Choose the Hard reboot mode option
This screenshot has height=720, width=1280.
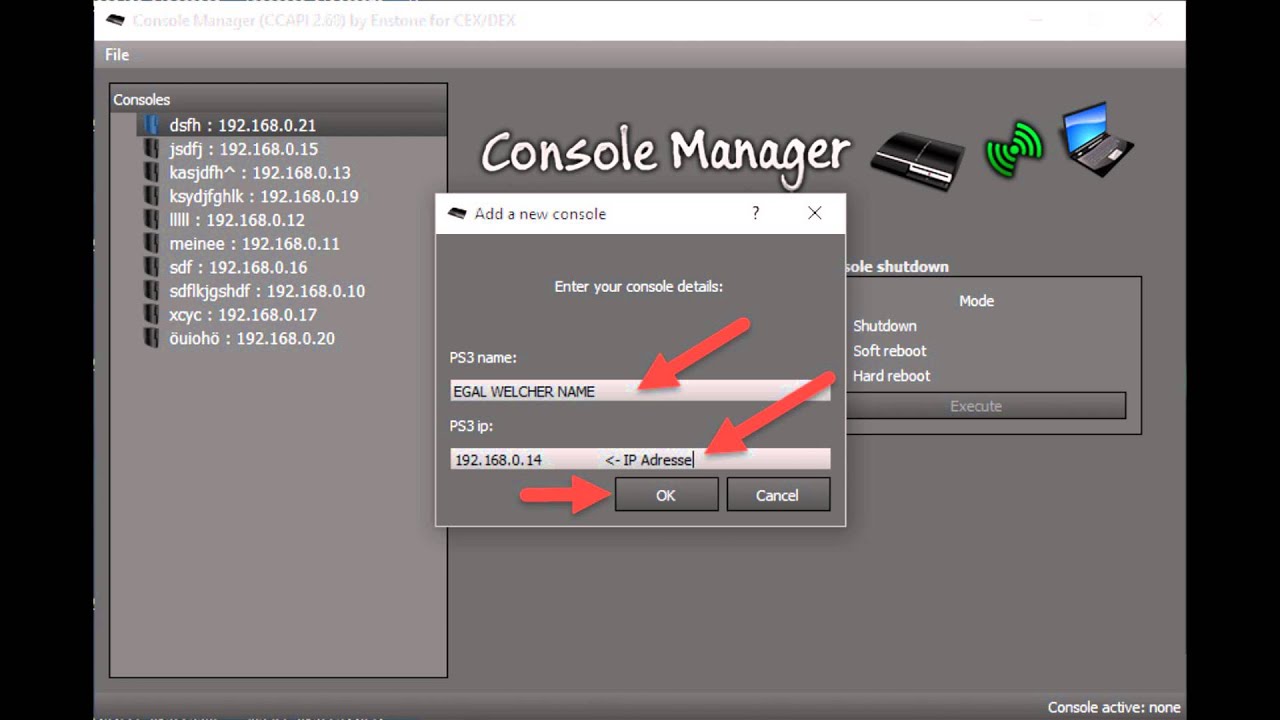(x=892, y=376)
